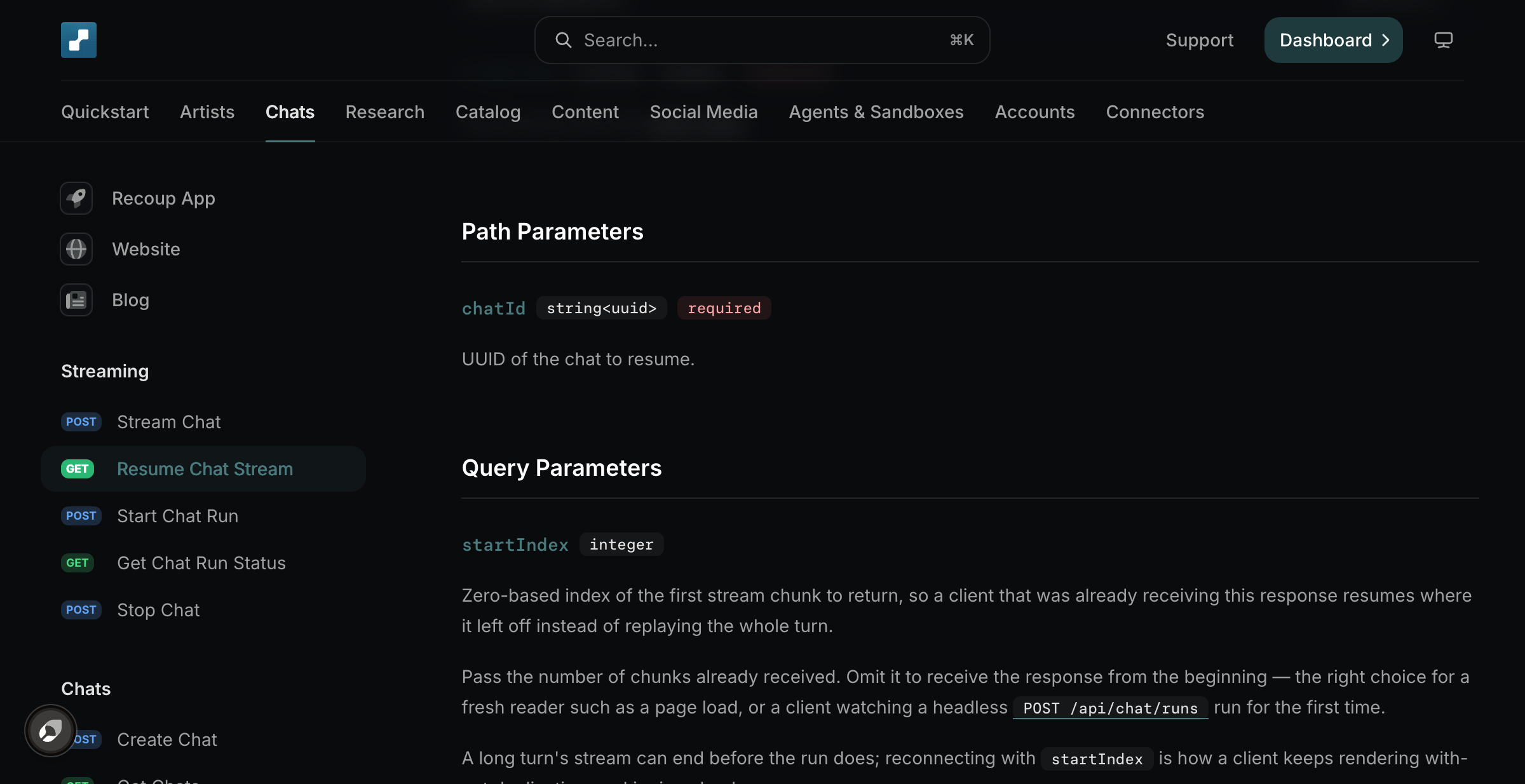The height and width of the screenshot is (784, 1525).
Task: Click the integer type badge
Action: tap(621, 544)
